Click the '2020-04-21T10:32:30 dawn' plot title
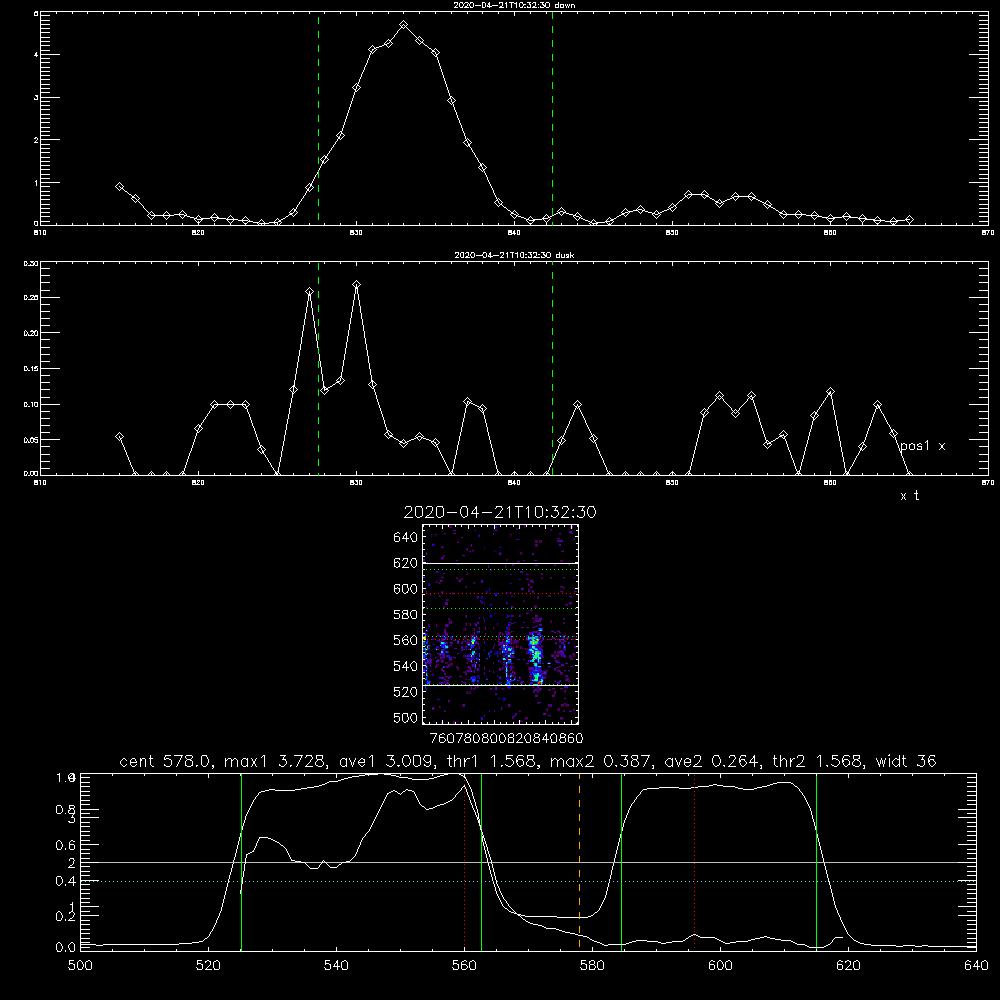The width and height of the screenshot is (1000, 1000). pos(514,5)
